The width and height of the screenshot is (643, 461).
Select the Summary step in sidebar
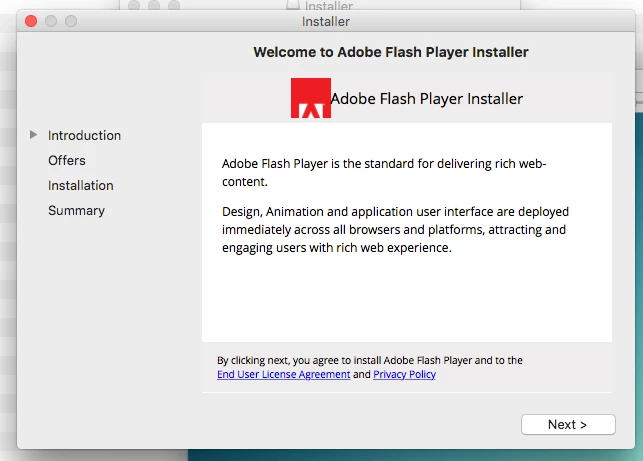pyautogui.click(x=77, y=210)
